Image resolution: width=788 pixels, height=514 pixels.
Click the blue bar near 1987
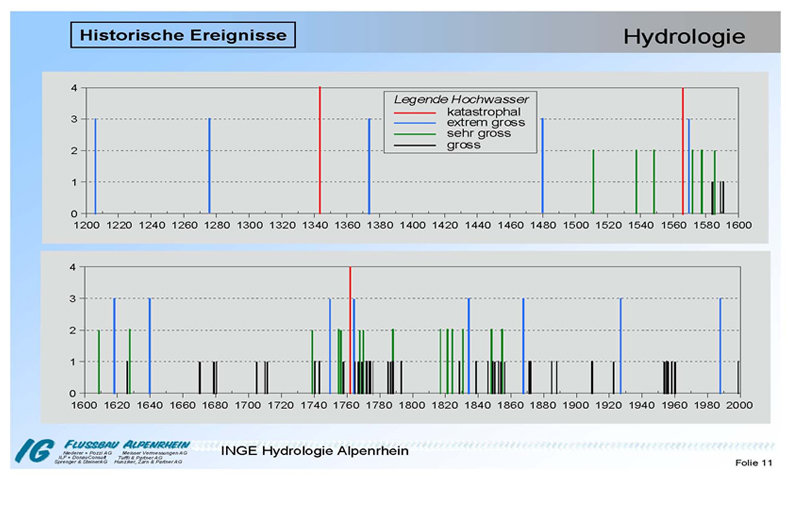[x=720, y=345]
